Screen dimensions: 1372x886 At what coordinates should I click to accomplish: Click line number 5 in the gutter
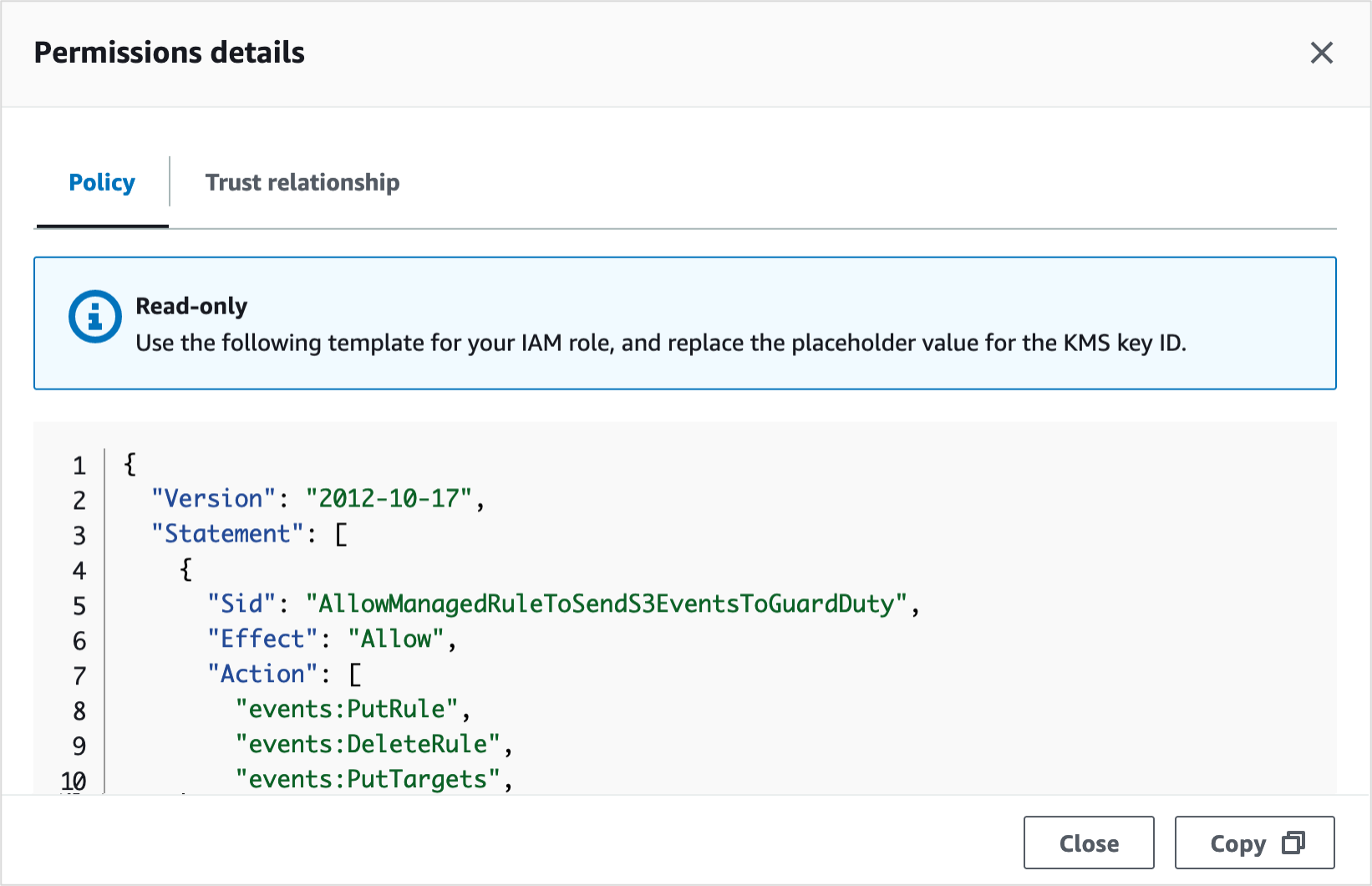point(79,605)
